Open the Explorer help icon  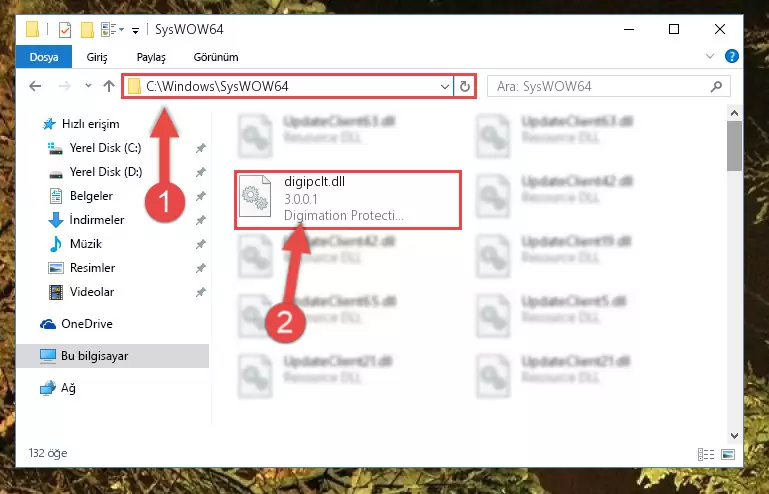[732, 56]
